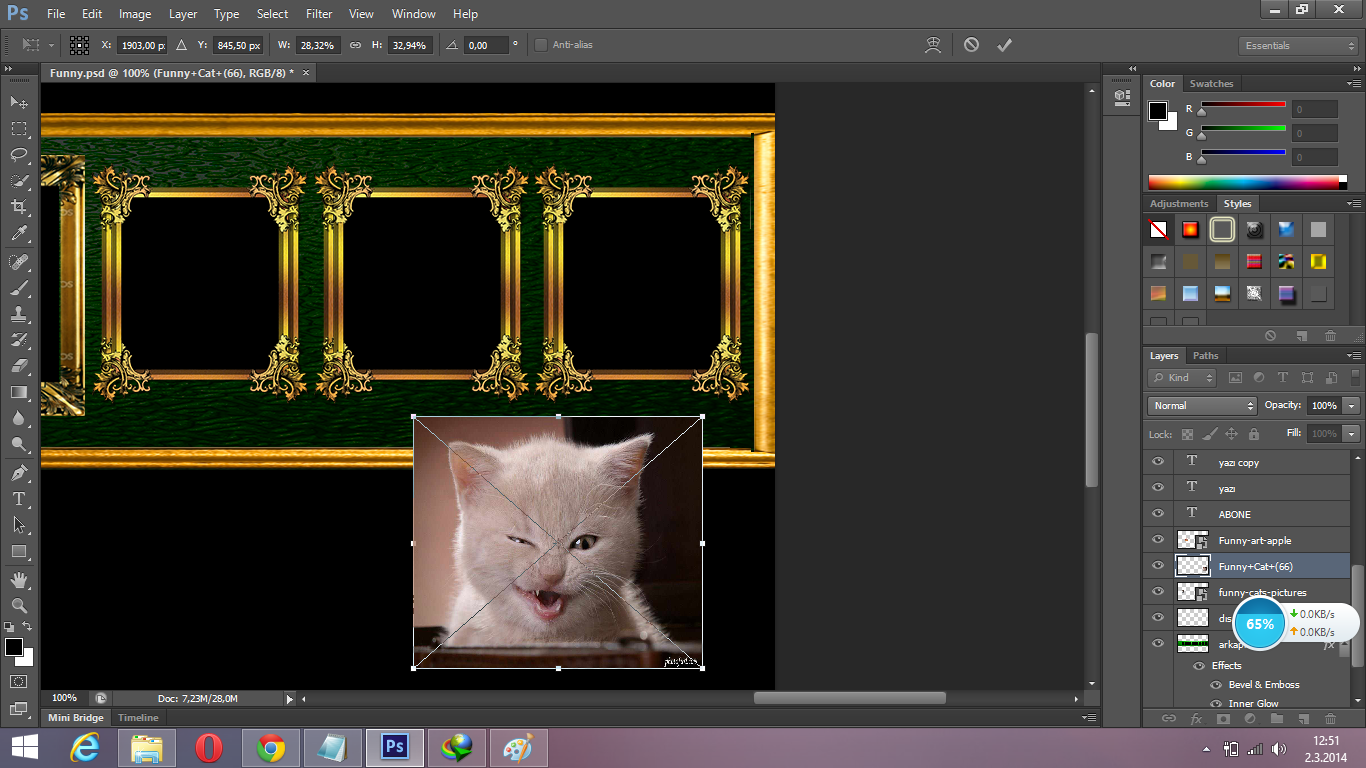Open Opera from the taskbar
1366x768 pixels.
(208, 748)
